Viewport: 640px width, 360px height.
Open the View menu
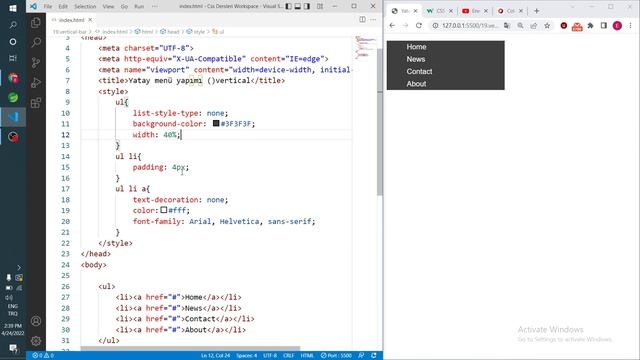[108, 7]
